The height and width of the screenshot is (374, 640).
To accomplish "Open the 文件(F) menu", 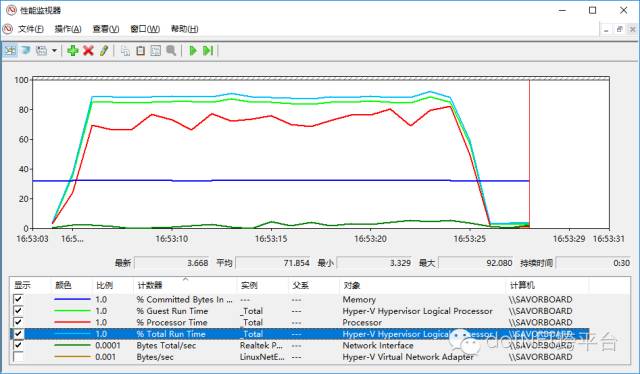I will pyautogui.click(x=31, y=29).
